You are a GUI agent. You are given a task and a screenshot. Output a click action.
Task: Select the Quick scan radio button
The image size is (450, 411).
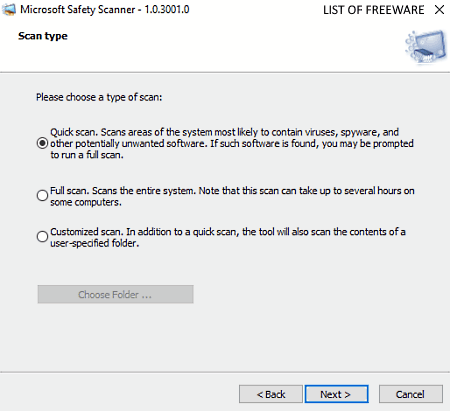pyautogui.click(x=42, y=143)
